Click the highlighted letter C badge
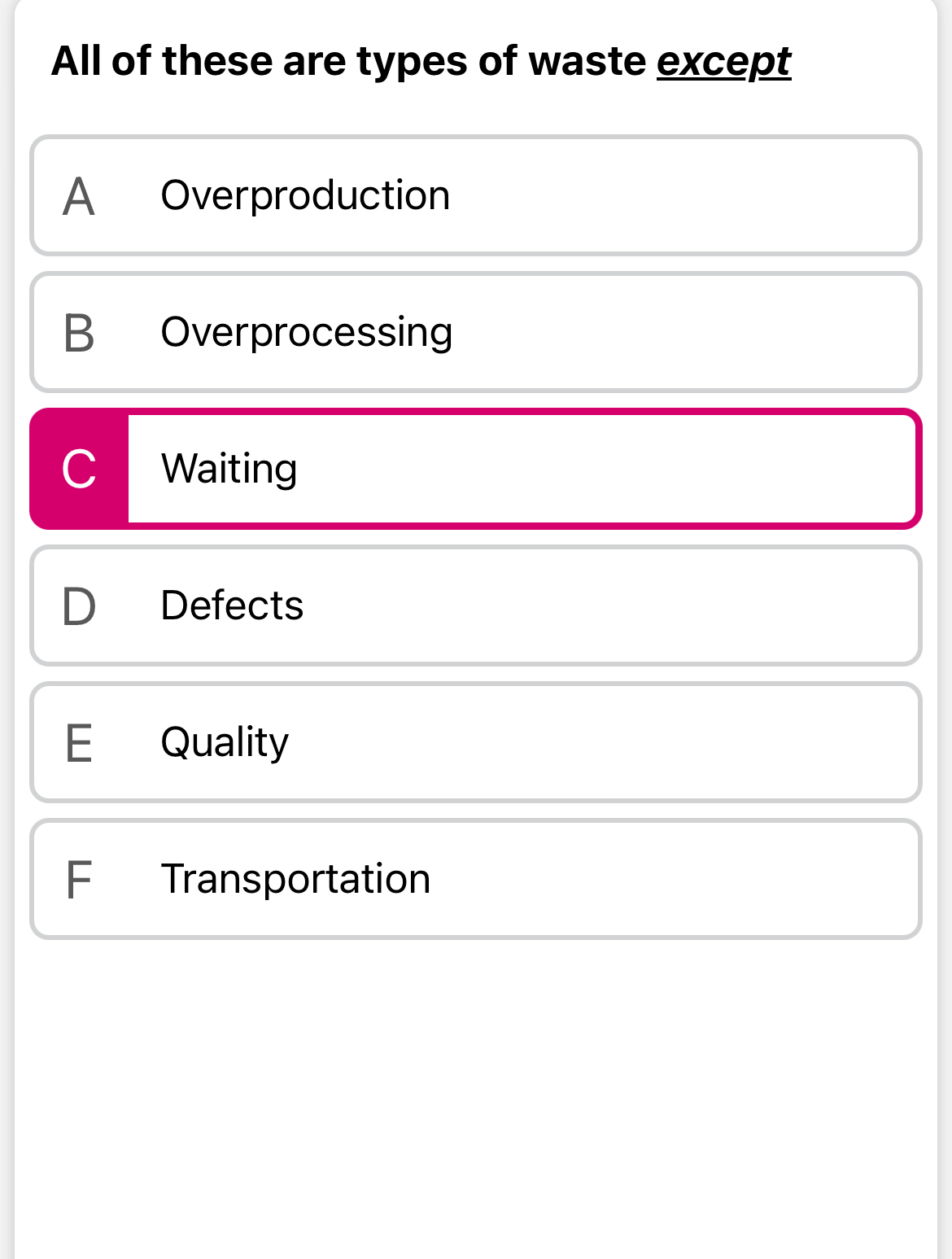The width and height of the screenshot is (952, 1259). pyautogui.click(x=79, y=470)
